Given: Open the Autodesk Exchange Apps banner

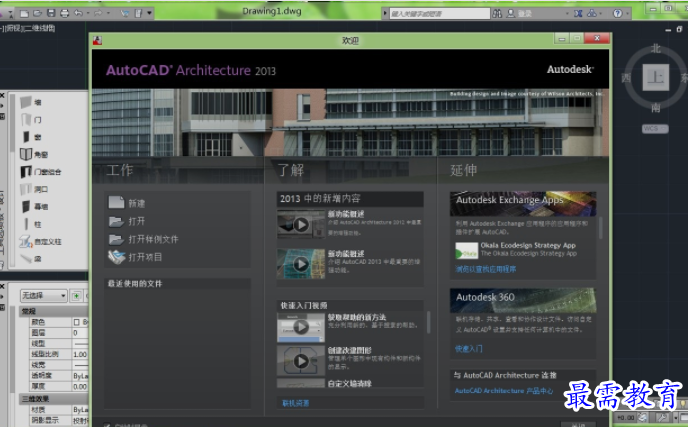Looking at the screenshot, I should (523, 203).
